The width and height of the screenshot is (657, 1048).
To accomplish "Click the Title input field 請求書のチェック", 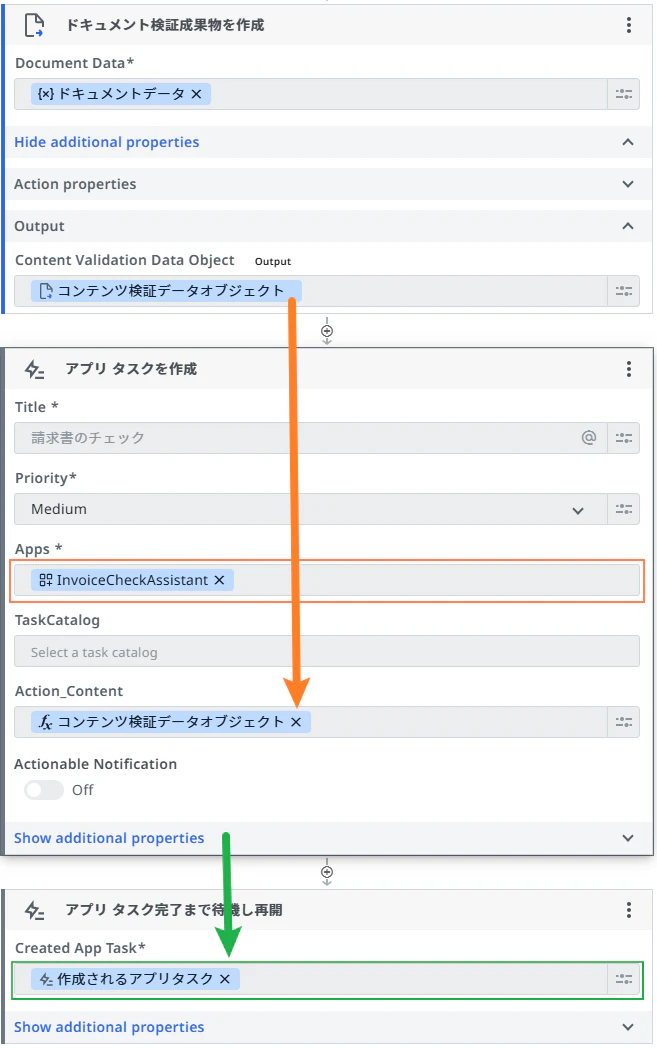I will click(297, 438).
